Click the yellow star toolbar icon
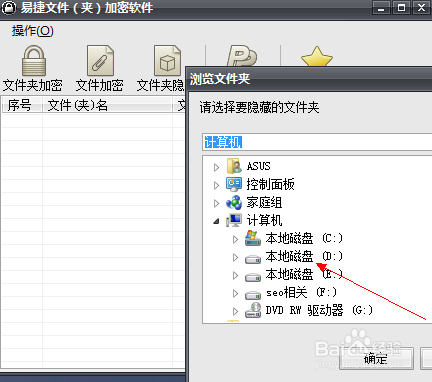The width and height of the screenshot is (432, 382). tap(317, 56)
